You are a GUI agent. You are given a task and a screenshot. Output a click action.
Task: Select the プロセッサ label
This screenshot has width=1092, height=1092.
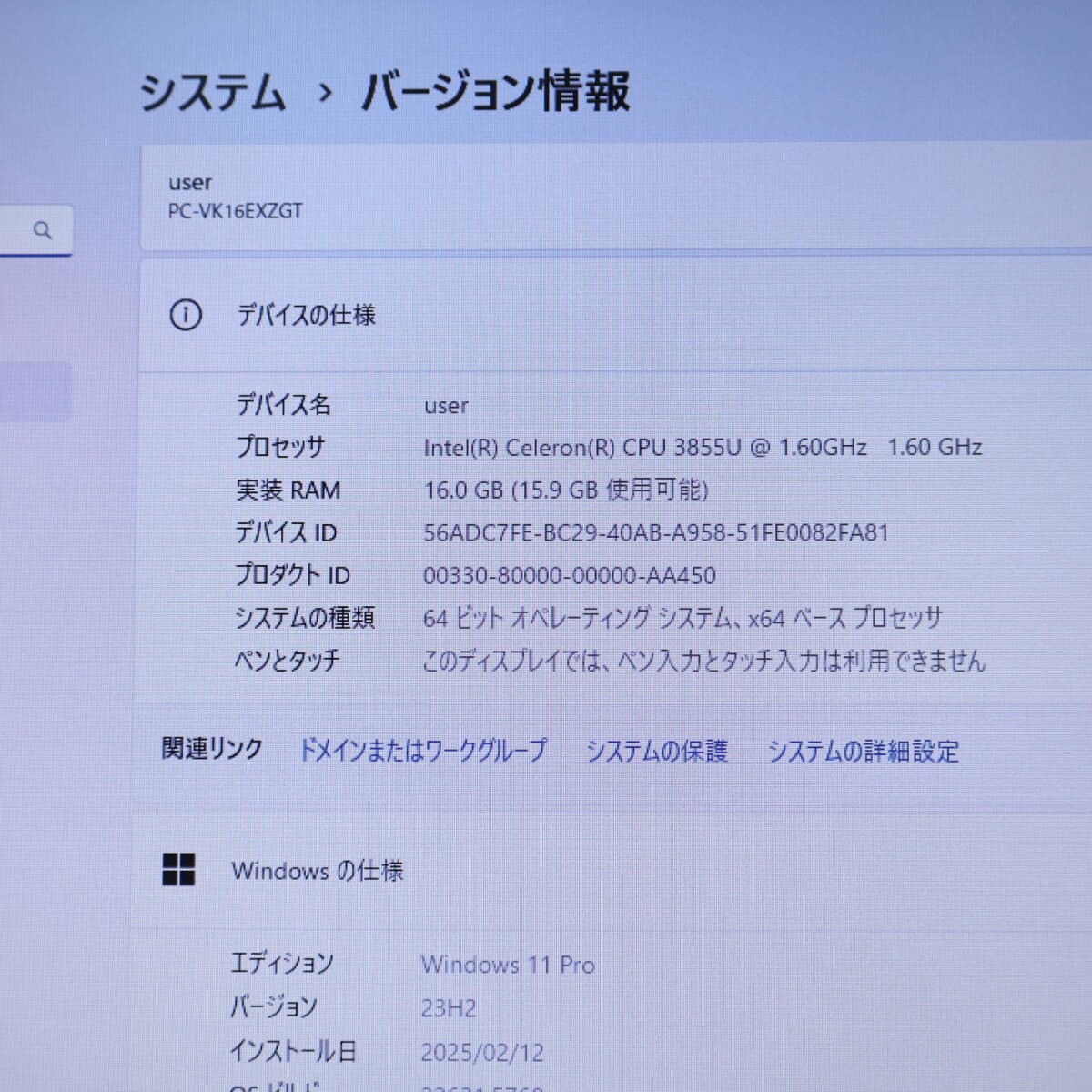coord(280,447)
